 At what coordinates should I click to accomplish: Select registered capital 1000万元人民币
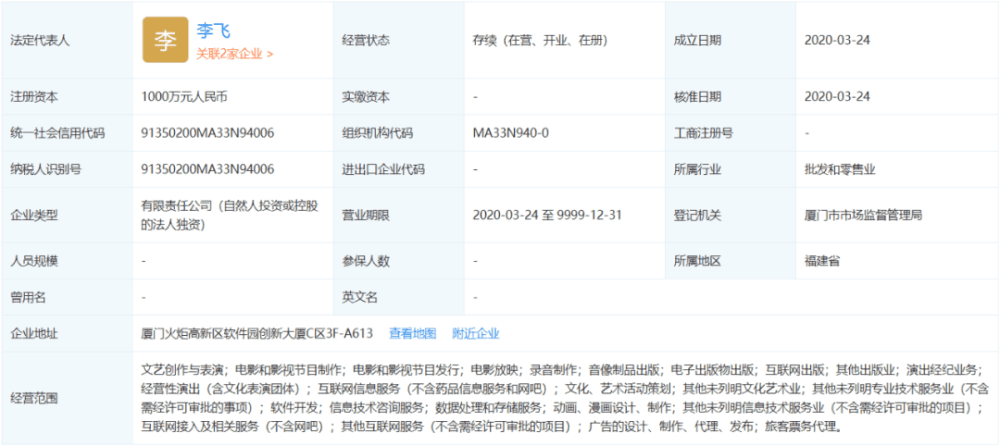pos(184,97)
